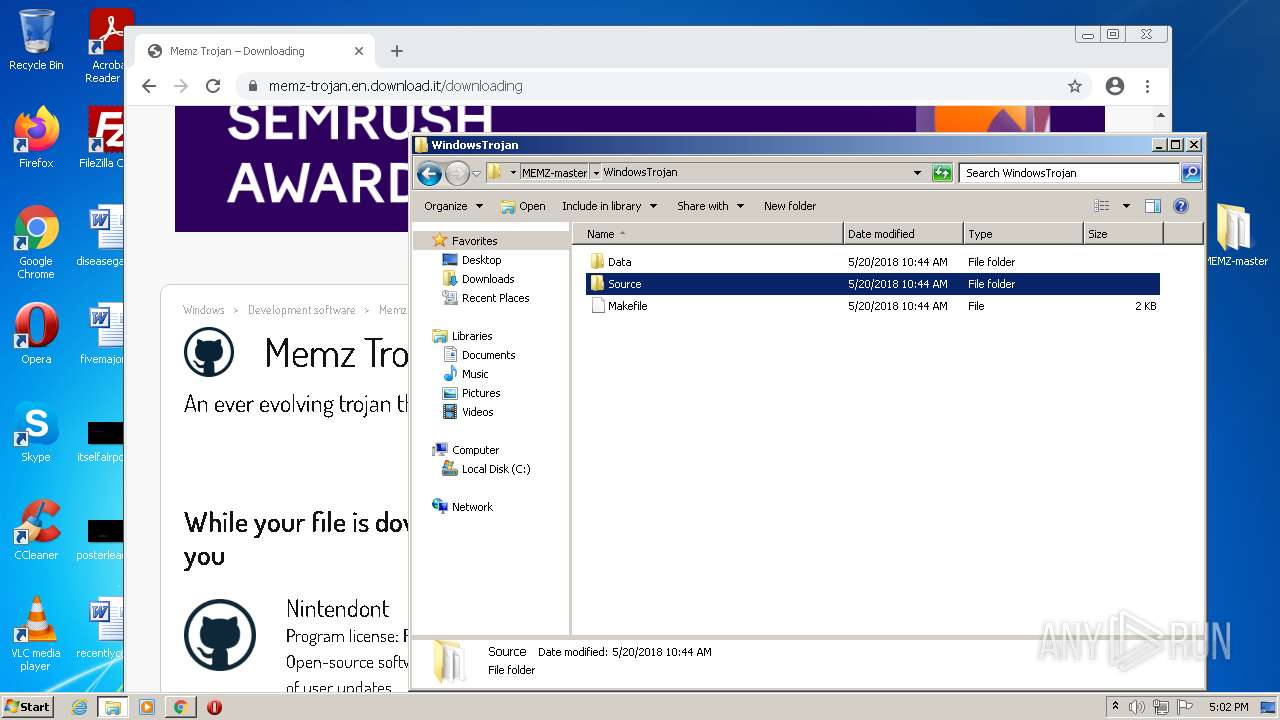Click the change view icon

1102,206
